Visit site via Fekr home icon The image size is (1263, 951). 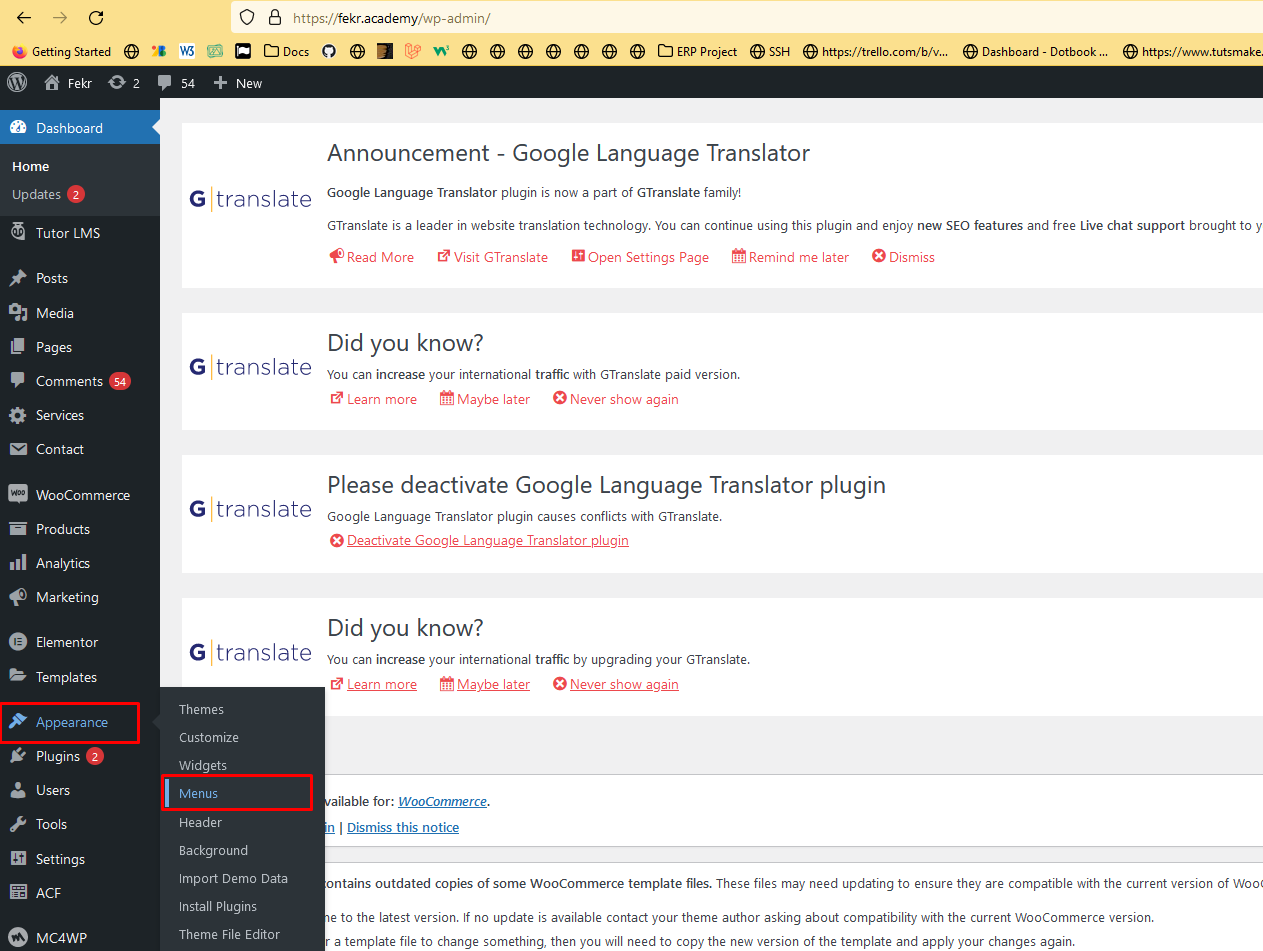click(x=68, y=83)
